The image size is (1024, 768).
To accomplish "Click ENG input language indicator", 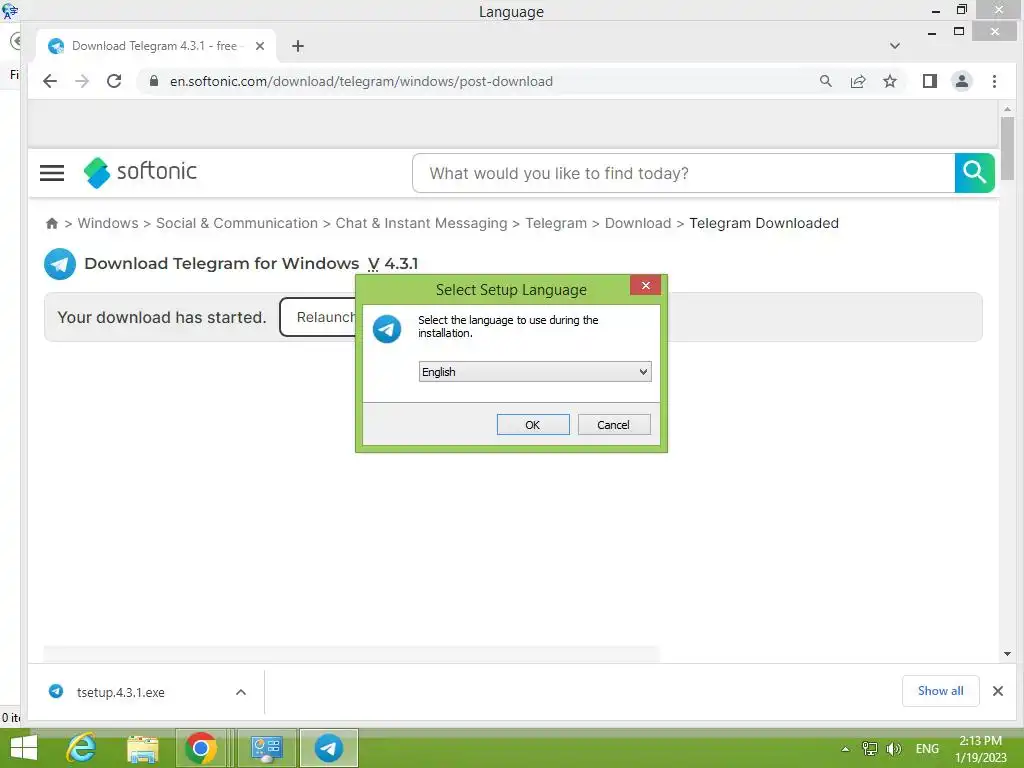I will click(x=927, y=749).
